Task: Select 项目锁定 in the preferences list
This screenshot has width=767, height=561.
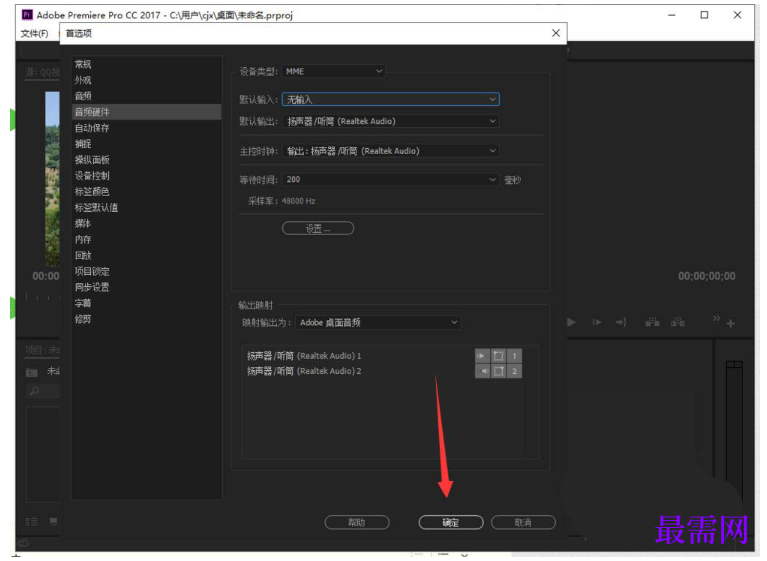Action: (x=92, y=271)
